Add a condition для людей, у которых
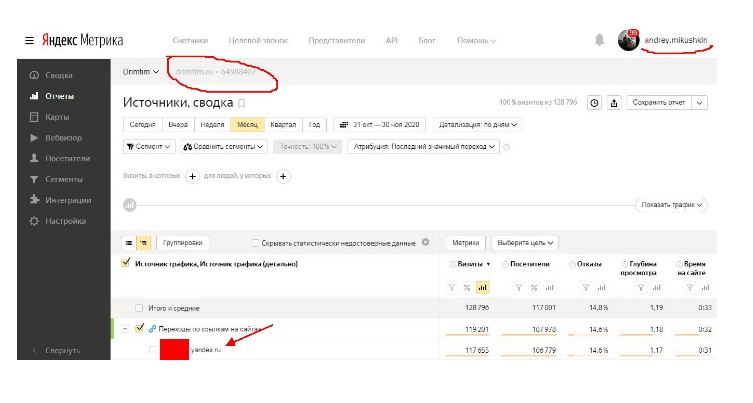This screenshot has height=403, width=753. (283, 177)
